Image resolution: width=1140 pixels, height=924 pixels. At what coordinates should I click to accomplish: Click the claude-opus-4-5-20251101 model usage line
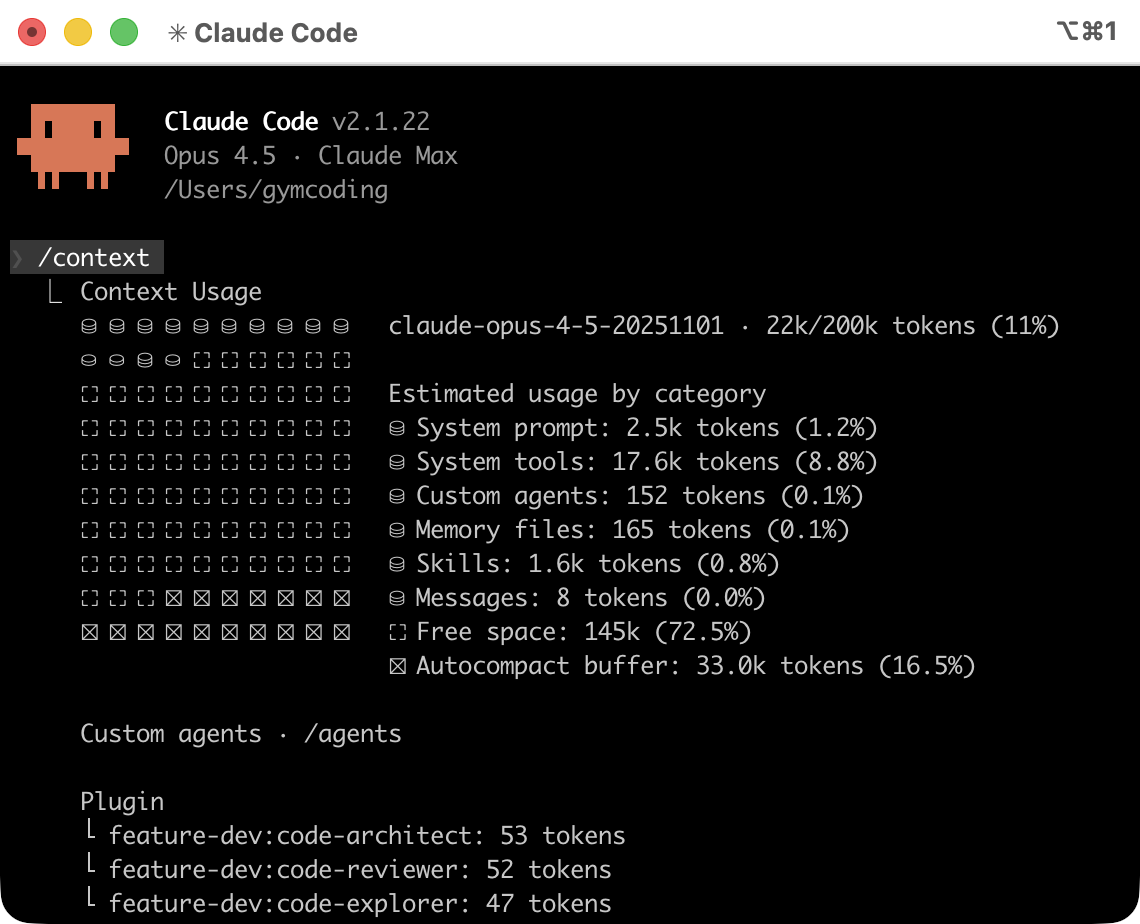click(723, 326)
